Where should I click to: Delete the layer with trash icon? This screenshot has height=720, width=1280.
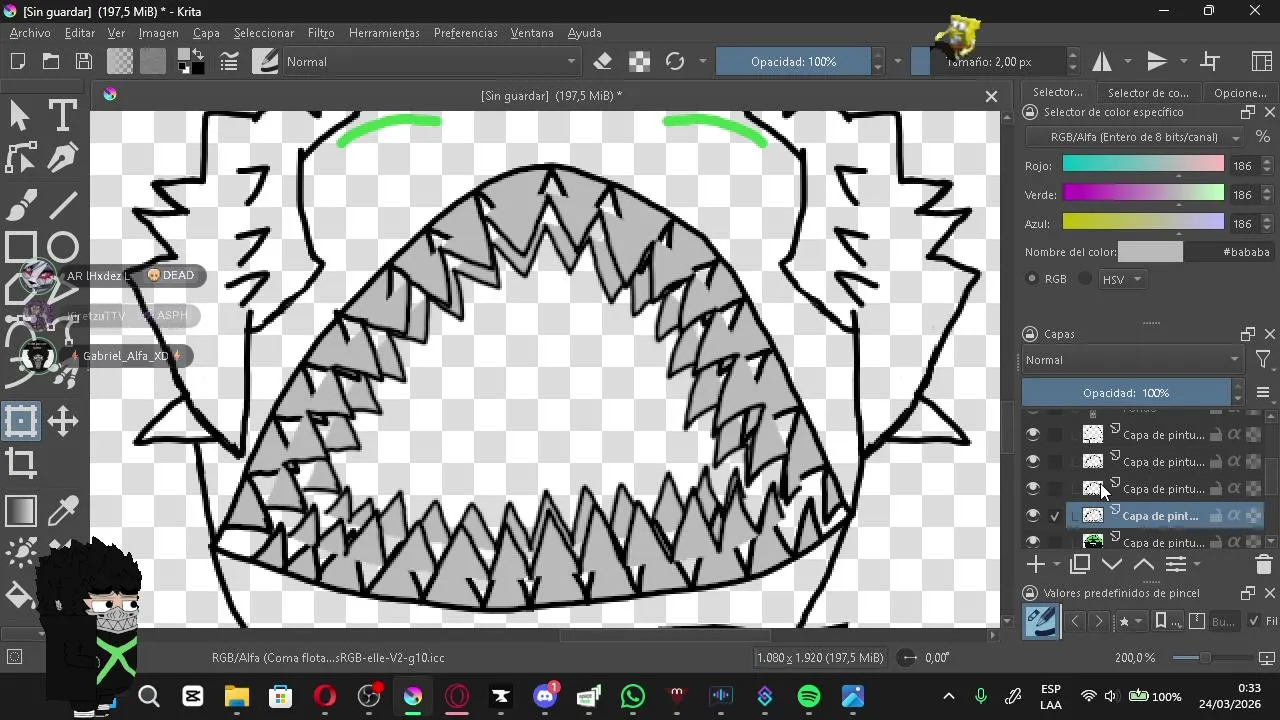click(1263, 564)
